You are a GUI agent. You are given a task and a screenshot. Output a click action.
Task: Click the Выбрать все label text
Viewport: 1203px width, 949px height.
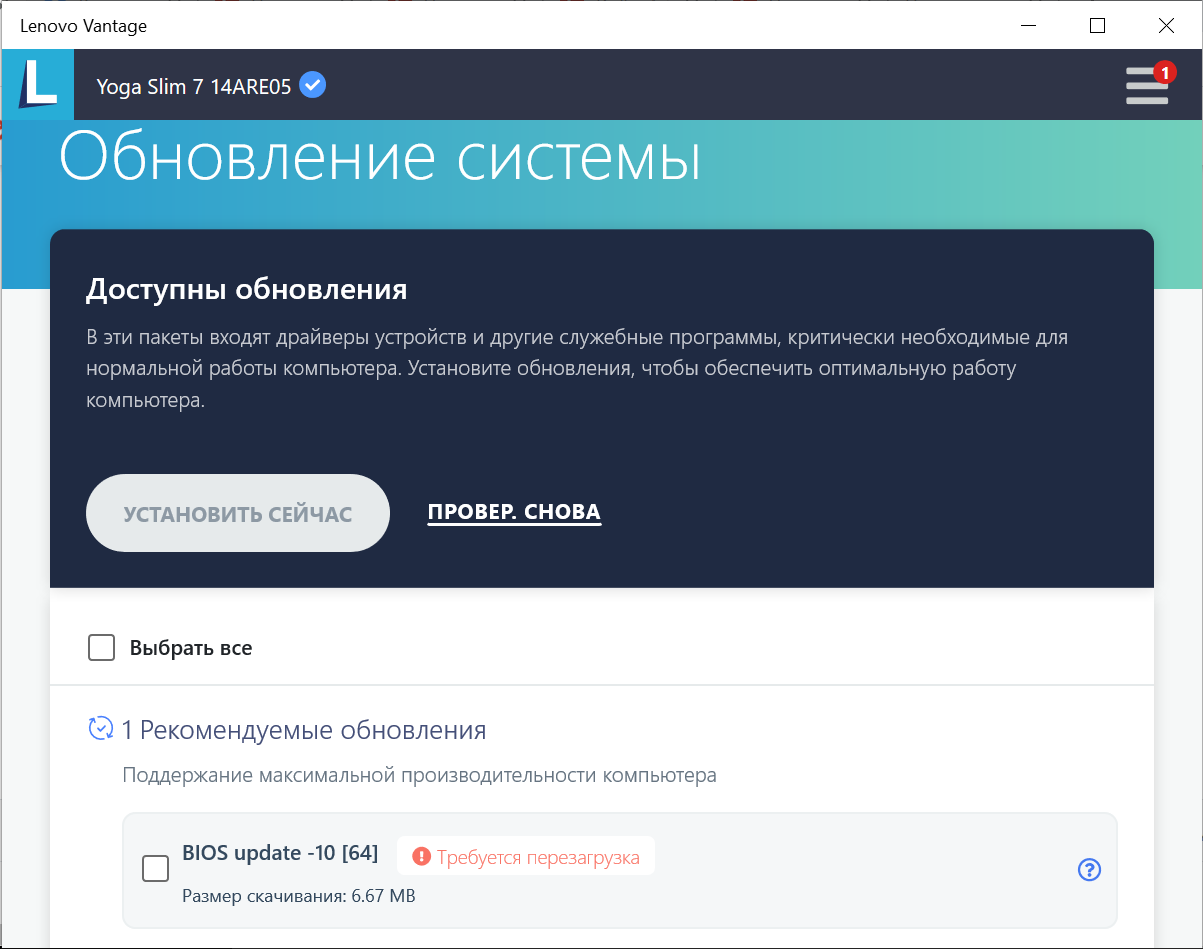coord(191,648)
